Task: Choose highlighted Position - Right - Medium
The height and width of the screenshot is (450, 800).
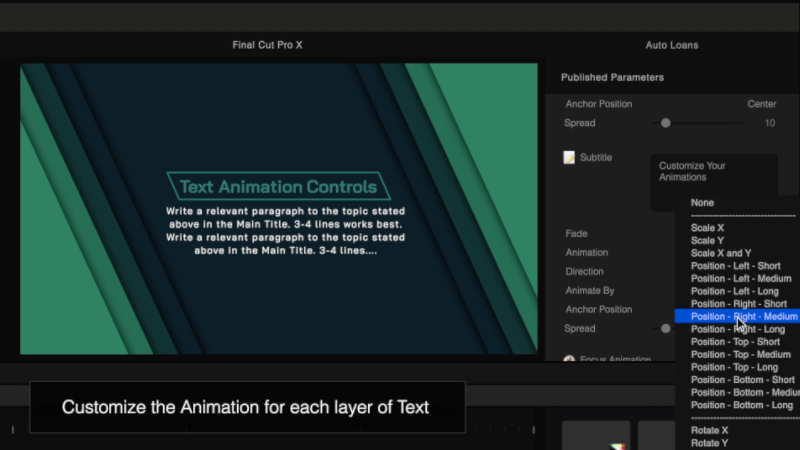Action: [x=737, y=316]
